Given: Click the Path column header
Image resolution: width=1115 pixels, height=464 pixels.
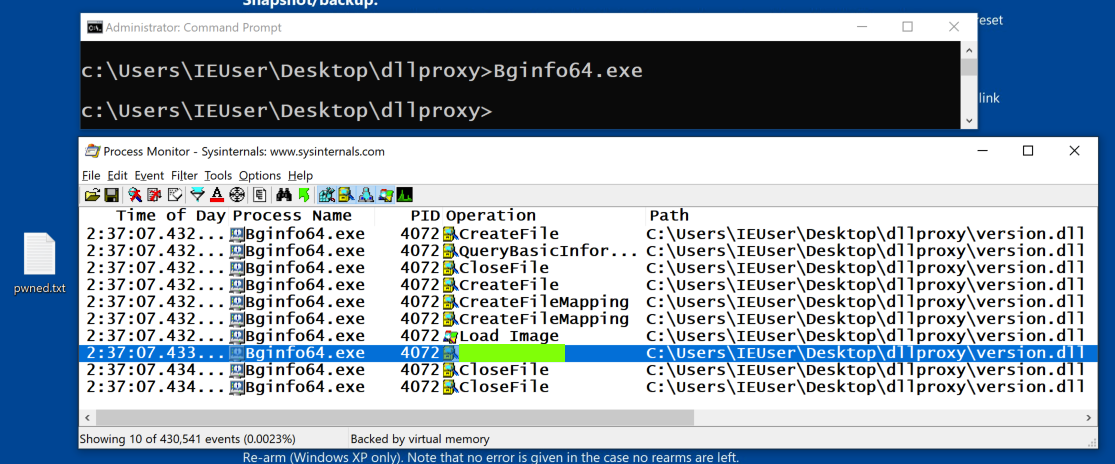Looking at the screenshot, I should 668,215.
